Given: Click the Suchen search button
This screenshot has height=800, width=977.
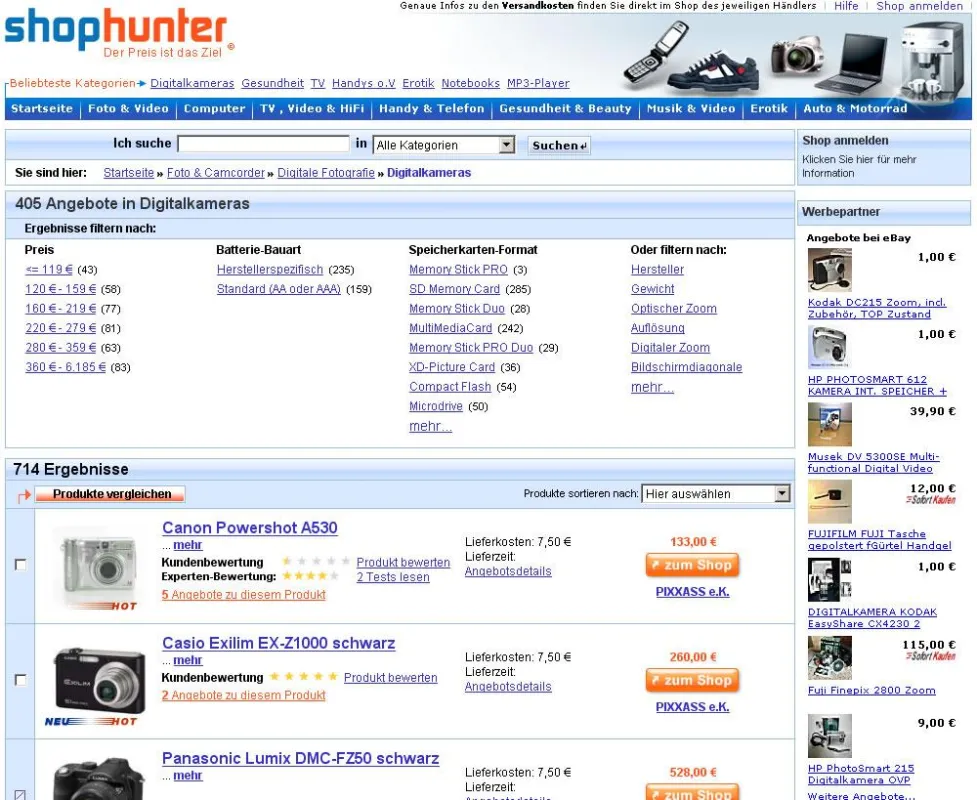Looking at the screenshot, I should pyautogui.click(x=559, y=145).
